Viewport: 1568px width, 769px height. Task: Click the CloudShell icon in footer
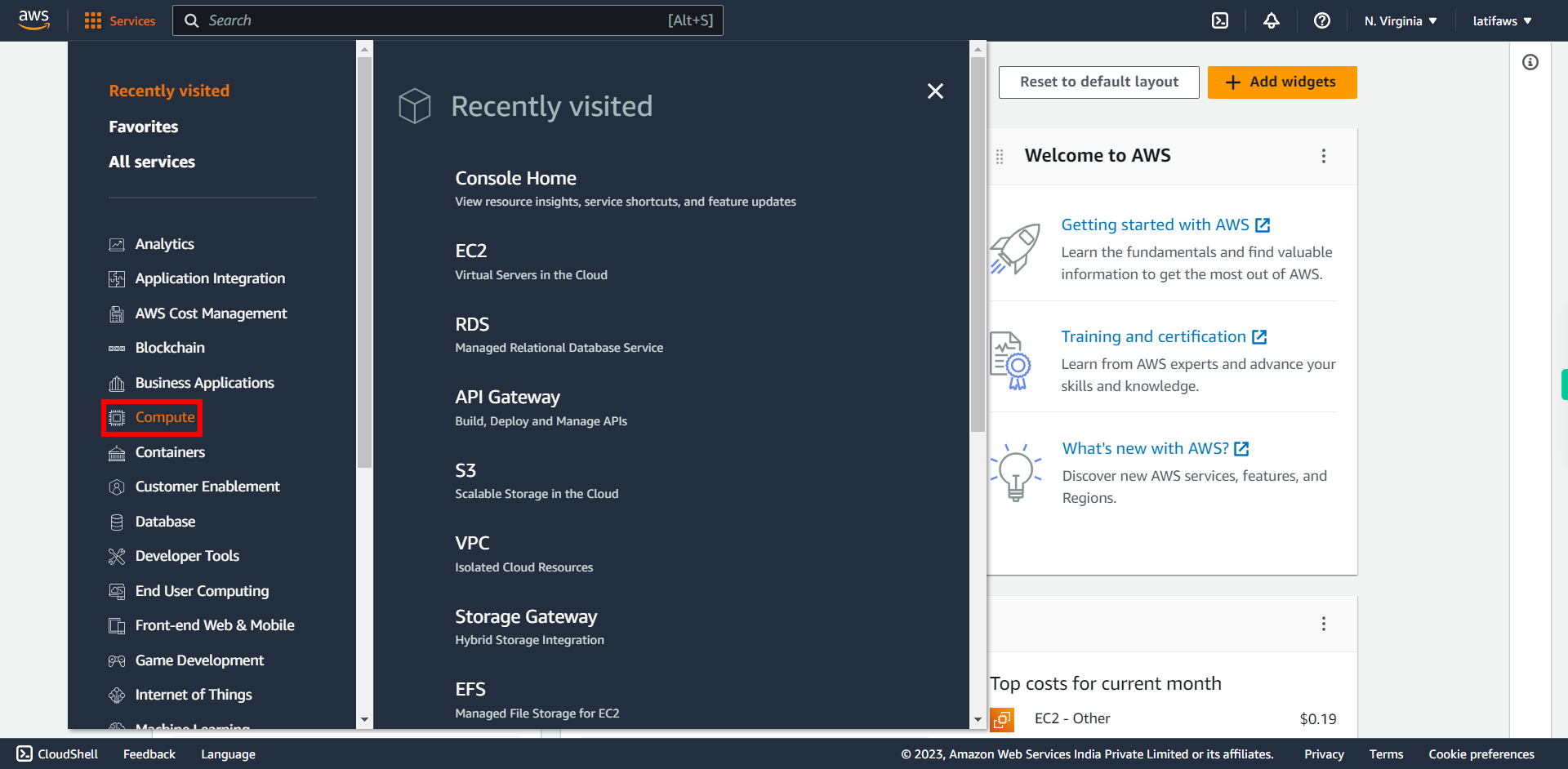click(24, 753)
